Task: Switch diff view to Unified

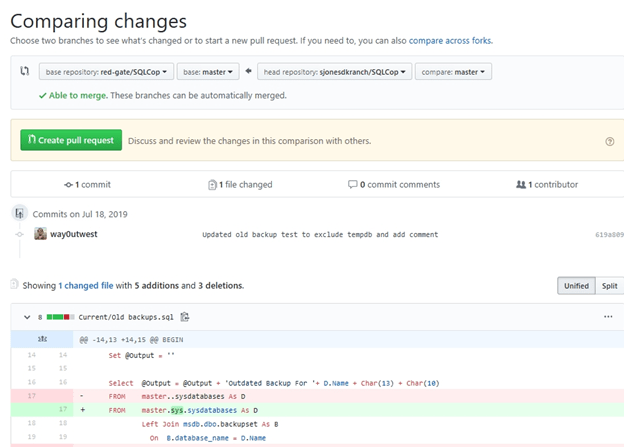Action: point(576,286)
